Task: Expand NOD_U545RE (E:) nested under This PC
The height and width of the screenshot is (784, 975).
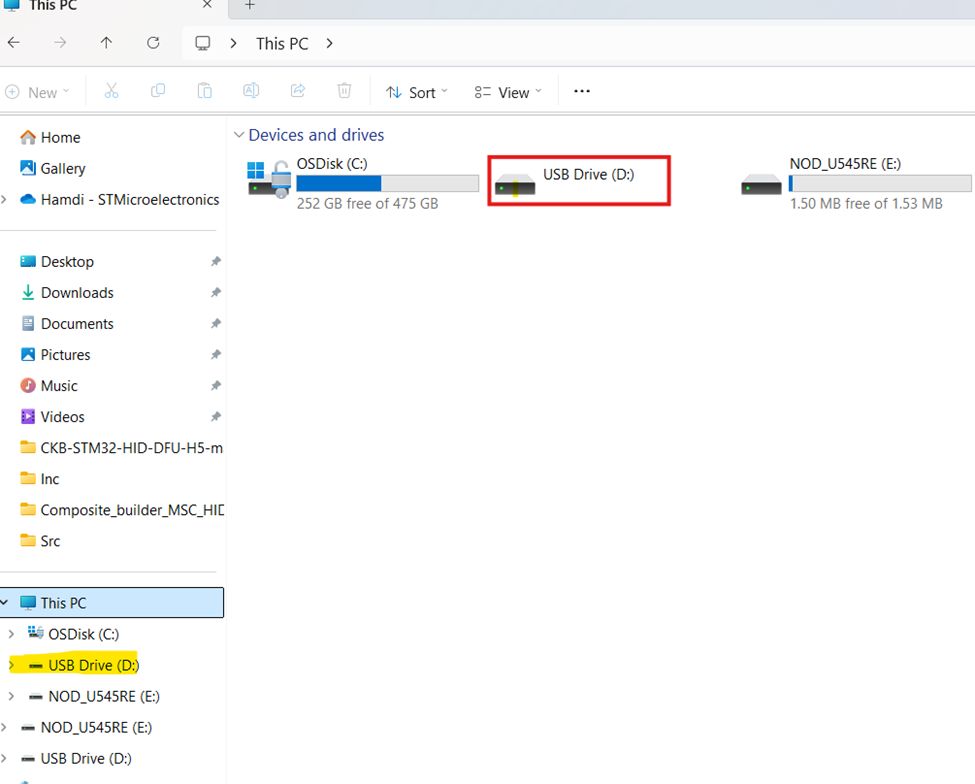Action: click(x=11, y=696)
